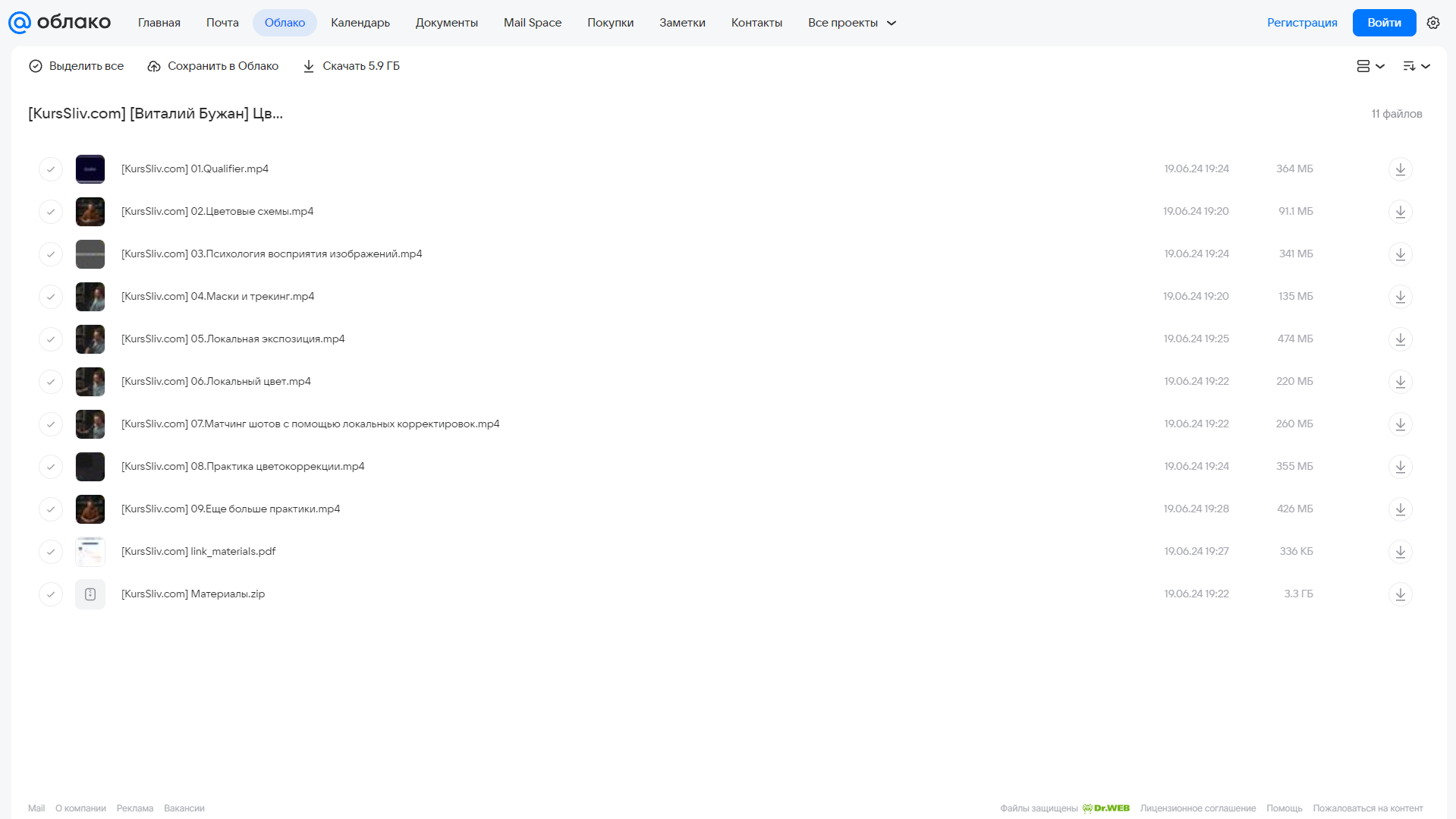The height and width of the screenshot is (819, 1456).
Task: Open the list view mode dropdown
Action: tap(1370, 66)
